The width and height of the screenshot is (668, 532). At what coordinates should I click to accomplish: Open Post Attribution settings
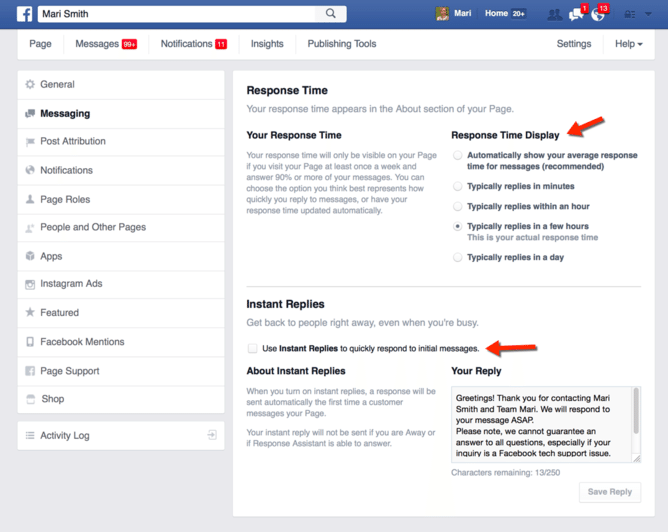point(121,142)
